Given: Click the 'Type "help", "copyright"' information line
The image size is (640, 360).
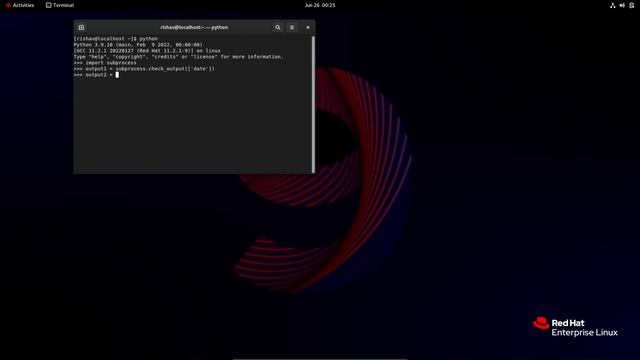Looking at the screenshot, I should (x=178, y=57).
